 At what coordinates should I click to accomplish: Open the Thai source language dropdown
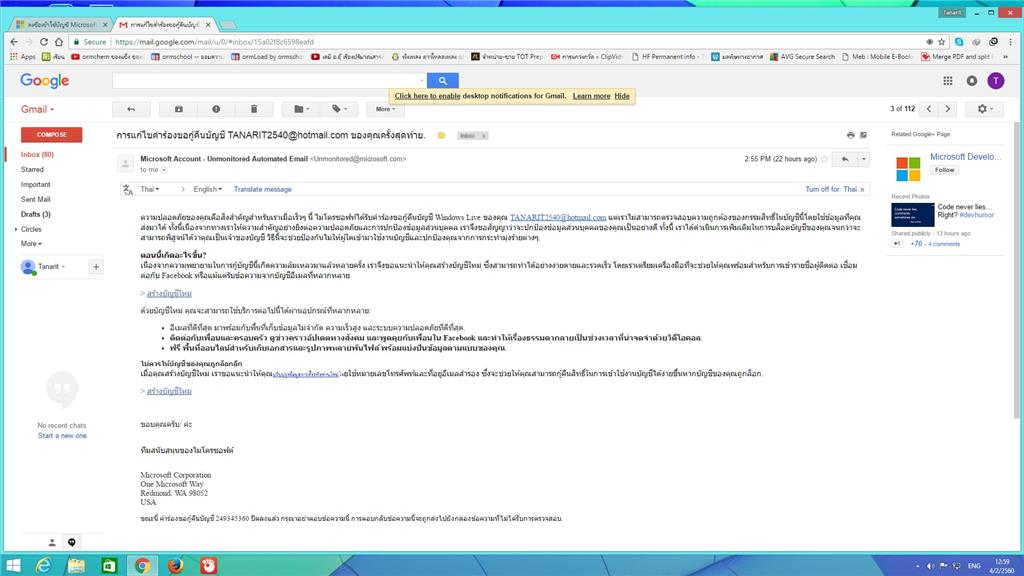coord(150,189)
